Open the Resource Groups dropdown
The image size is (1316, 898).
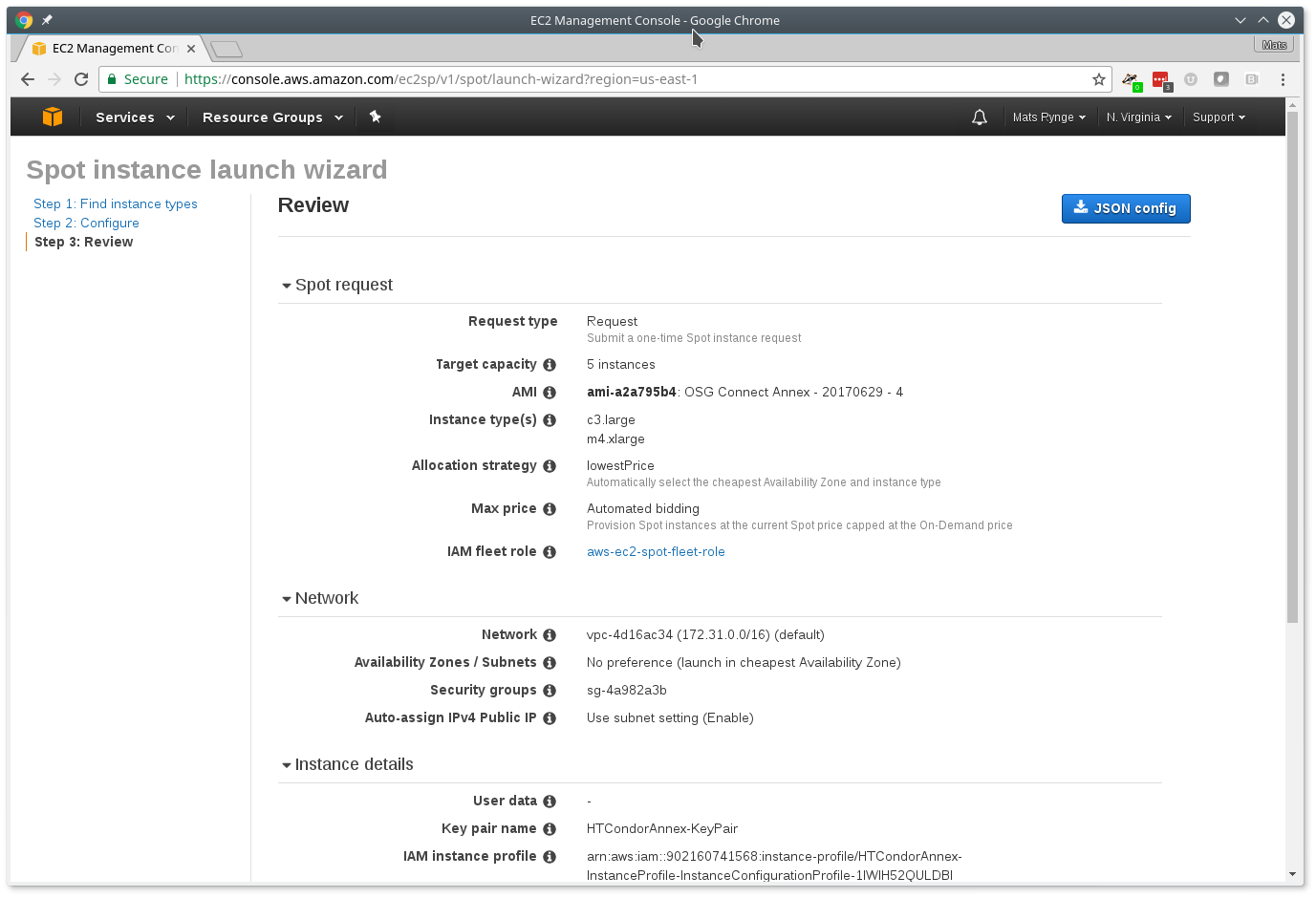pyautogui.click(x=272, y=118)
